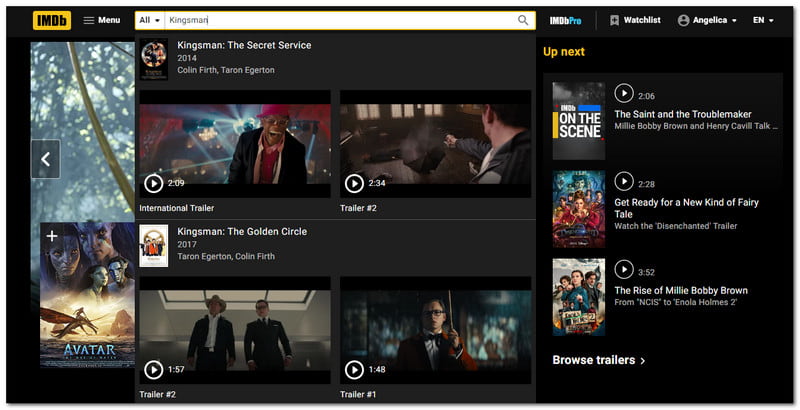Expand the Angelica account dropdown

tap(707, 20)
